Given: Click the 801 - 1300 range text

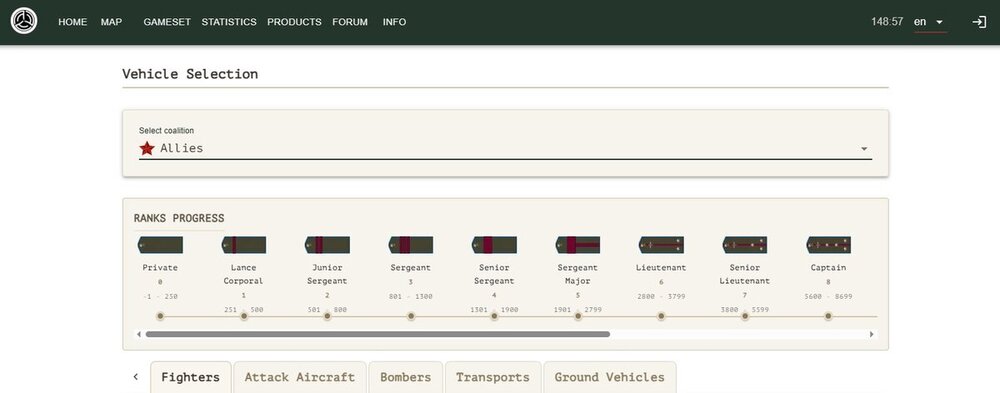Looking at the screenshot, I should click(x=411, y=297).
